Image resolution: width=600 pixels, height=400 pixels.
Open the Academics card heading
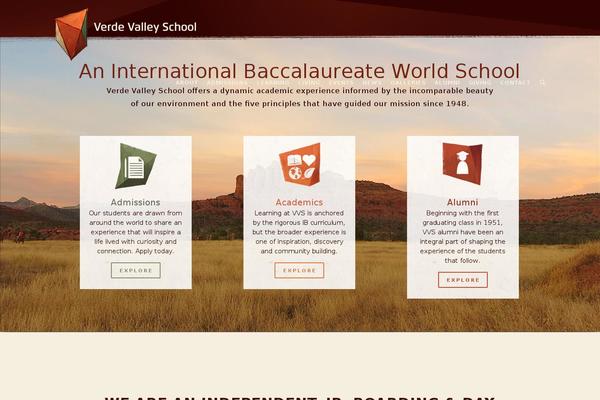[299, 202]
